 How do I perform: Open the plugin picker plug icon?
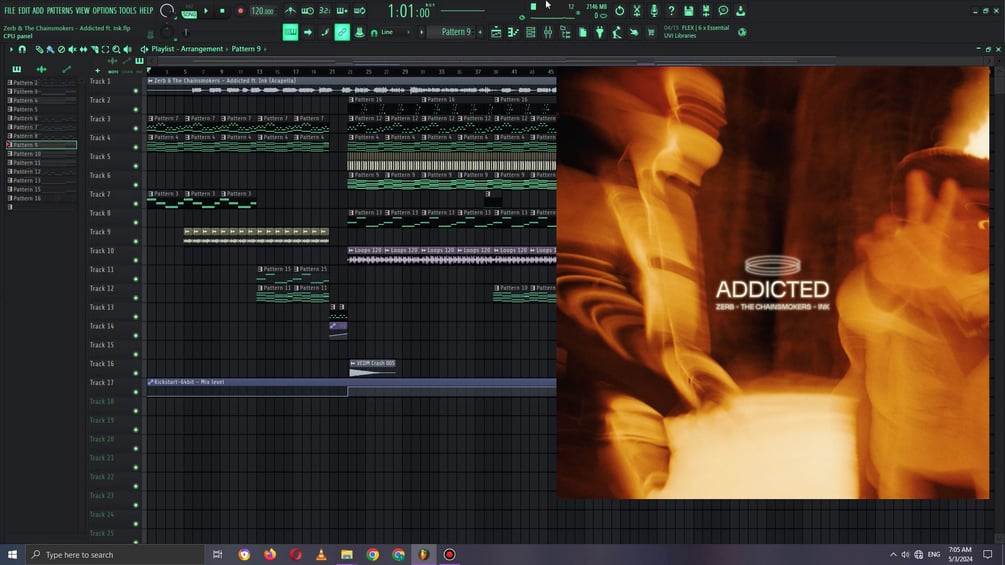click(x=600, y=32)
